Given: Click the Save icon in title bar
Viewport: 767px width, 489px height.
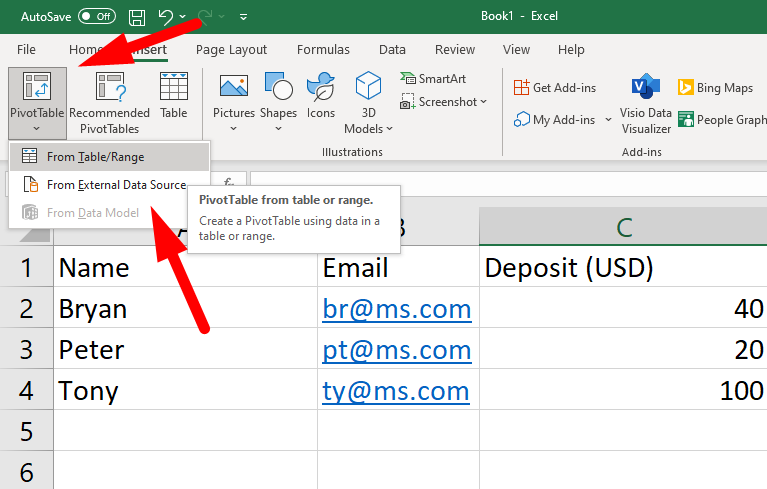Looking at the screenshot, I should [137, 17].
